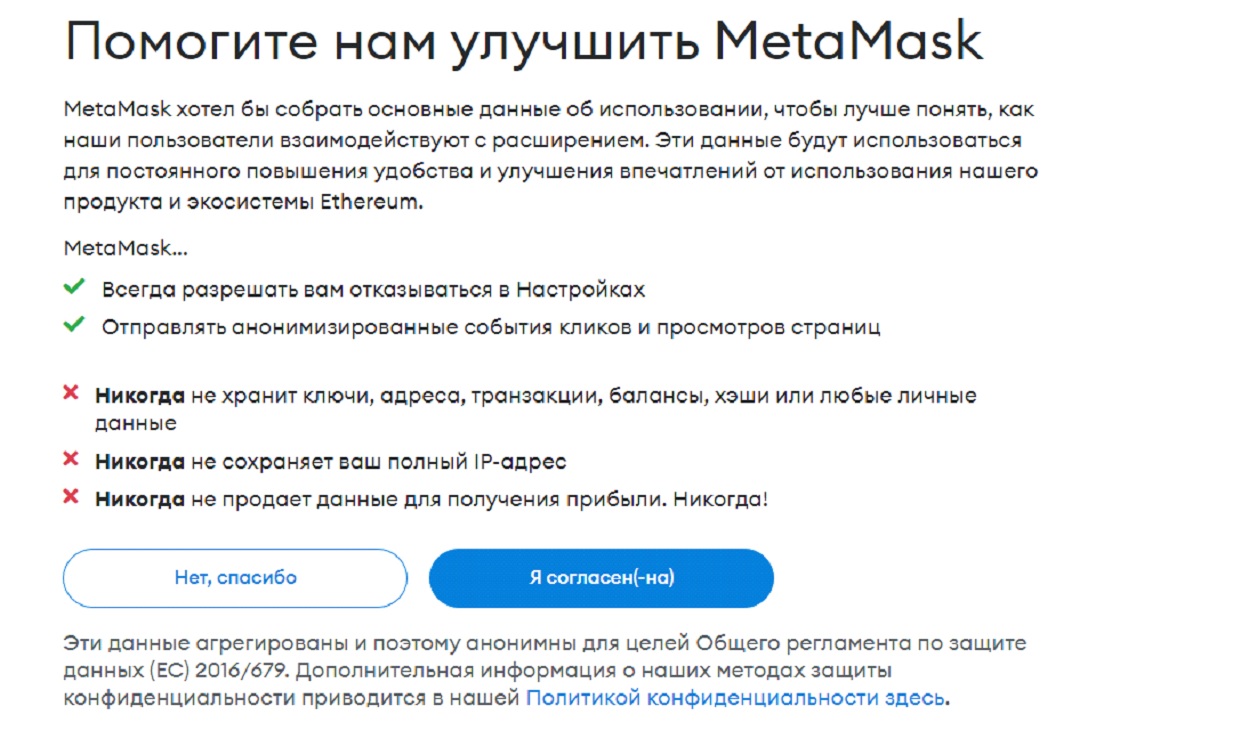Click the green checkmark beside "Отправлять анонимизированные события"
The image size is (1241, 739).
click(73, 326)
